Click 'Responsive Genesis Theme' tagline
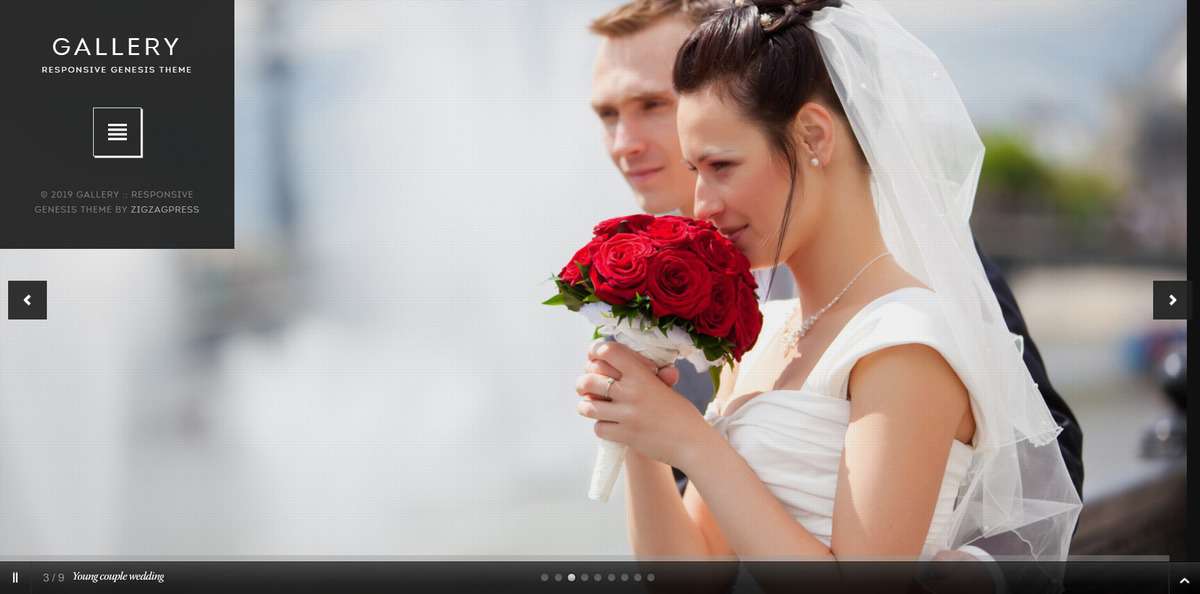The image size is (1200, 594). click(116, 70)
